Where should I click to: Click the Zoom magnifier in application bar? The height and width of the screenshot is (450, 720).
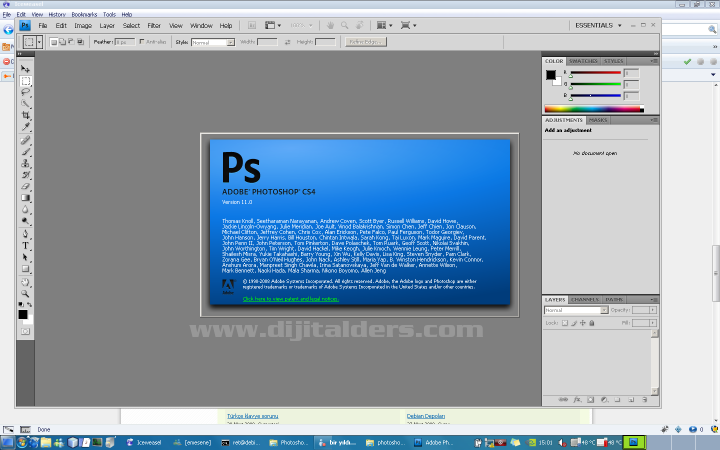coord(344,25)
